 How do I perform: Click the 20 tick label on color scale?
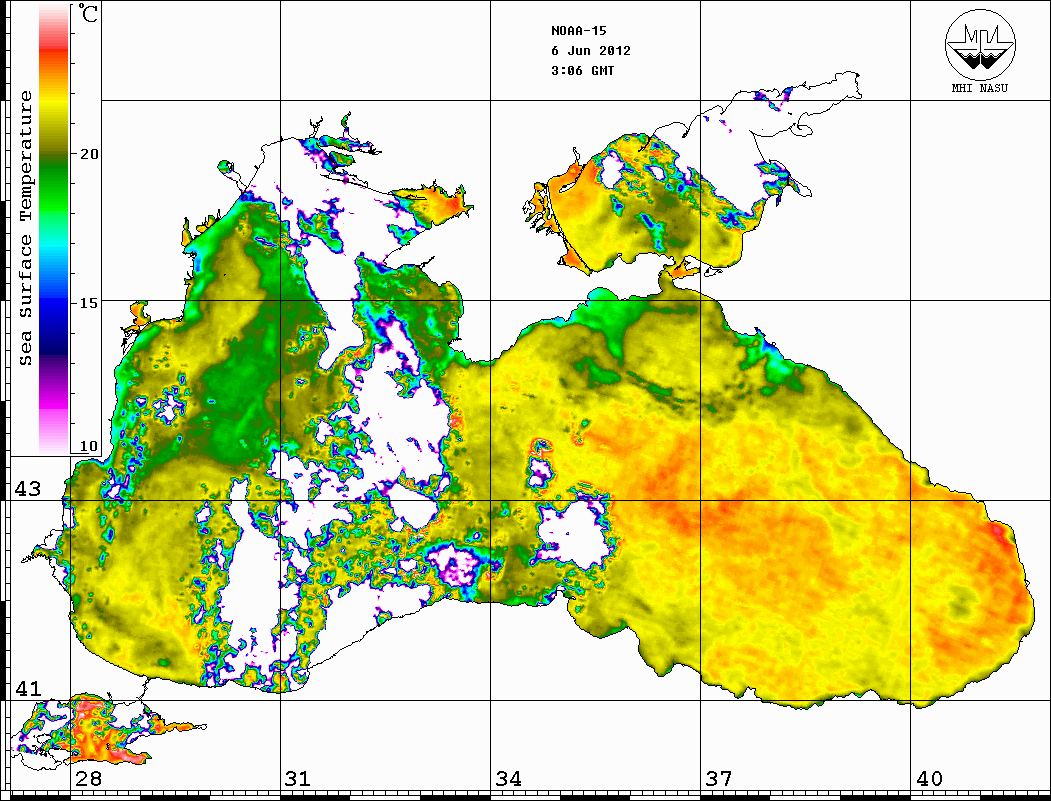(x=89, y=154)
